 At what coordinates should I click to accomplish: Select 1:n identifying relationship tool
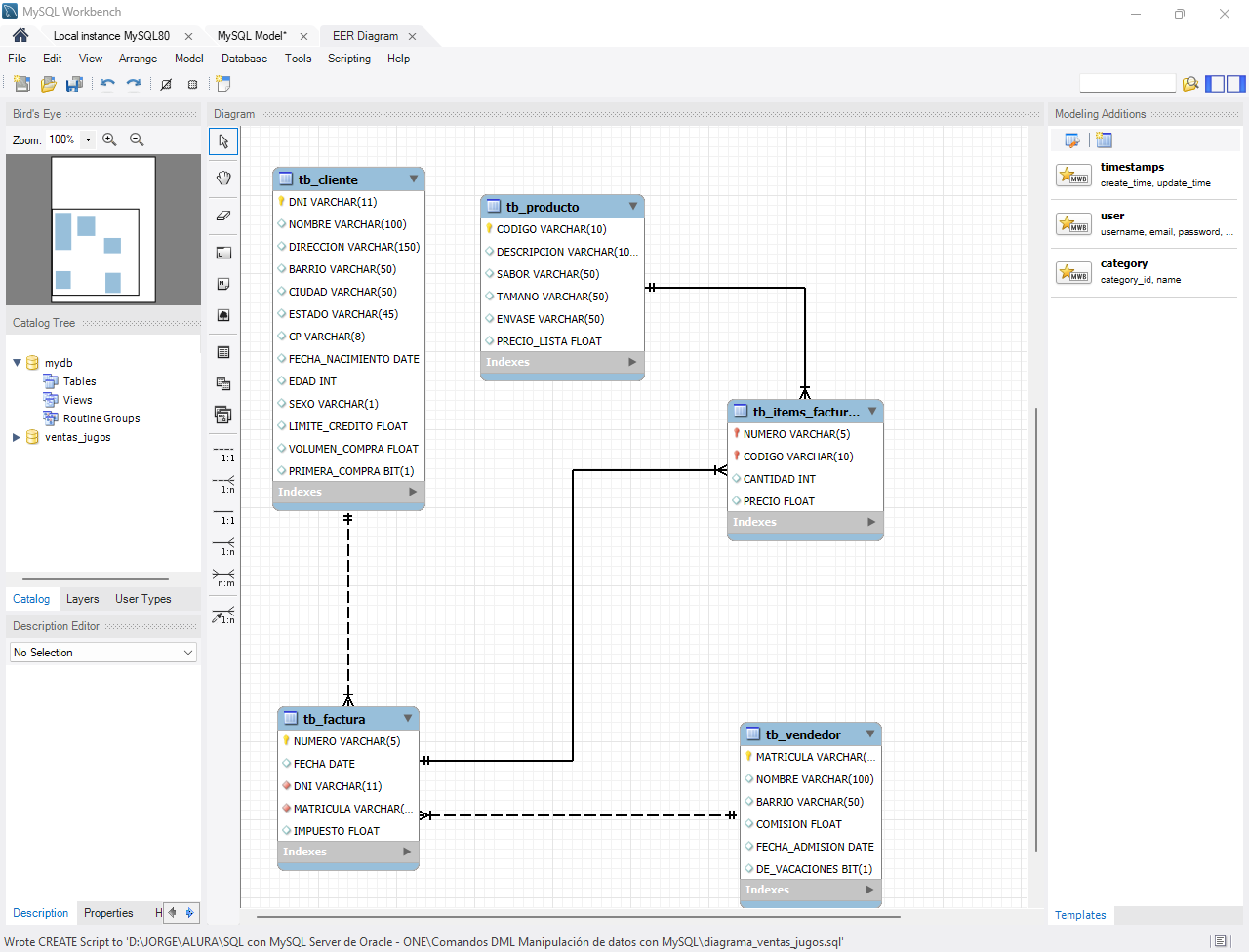pos(223,547)
